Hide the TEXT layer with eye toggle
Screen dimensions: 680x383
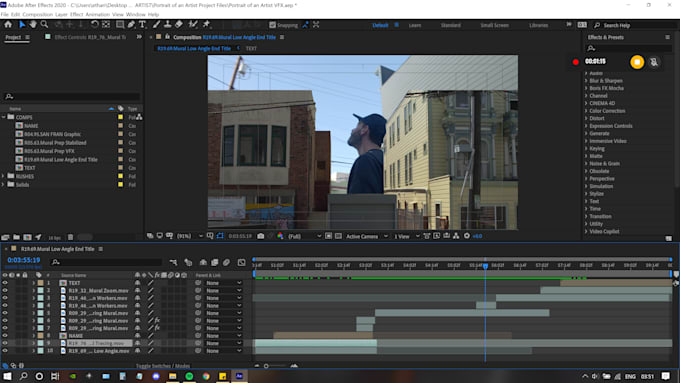(x=5, y=283)
